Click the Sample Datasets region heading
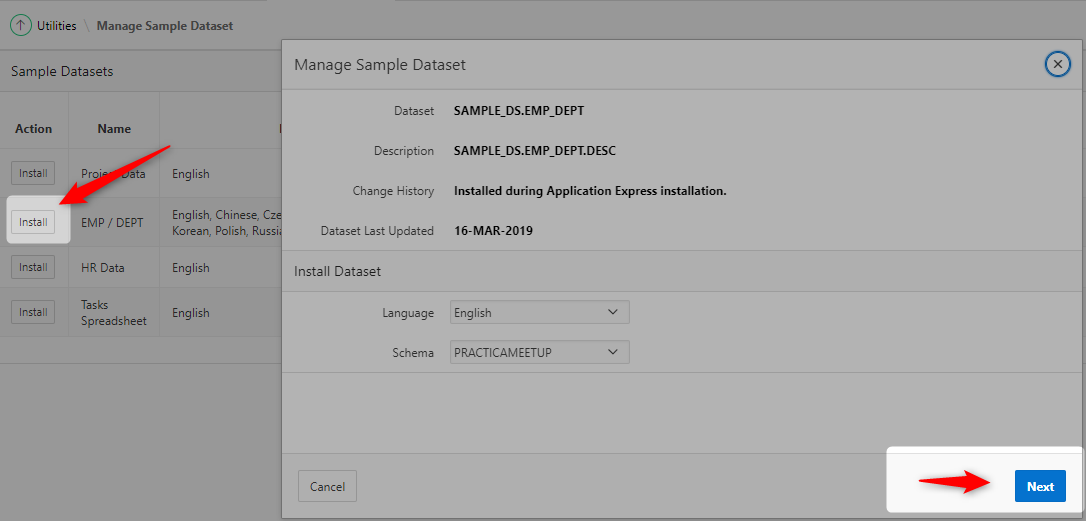Image resolution: width=1086 pixels, height=521 pixels. (x=62, y=72)
